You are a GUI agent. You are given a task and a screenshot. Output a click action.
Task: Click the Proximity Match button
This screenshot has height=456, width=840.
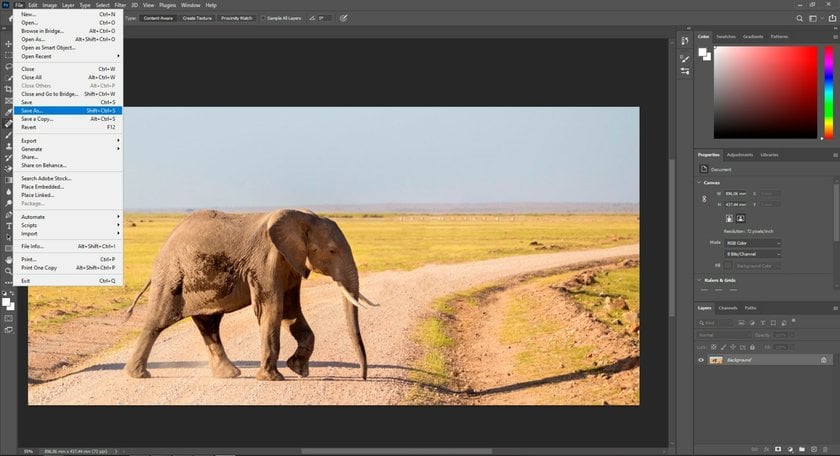pyautogui.click(x=236, y=18)
